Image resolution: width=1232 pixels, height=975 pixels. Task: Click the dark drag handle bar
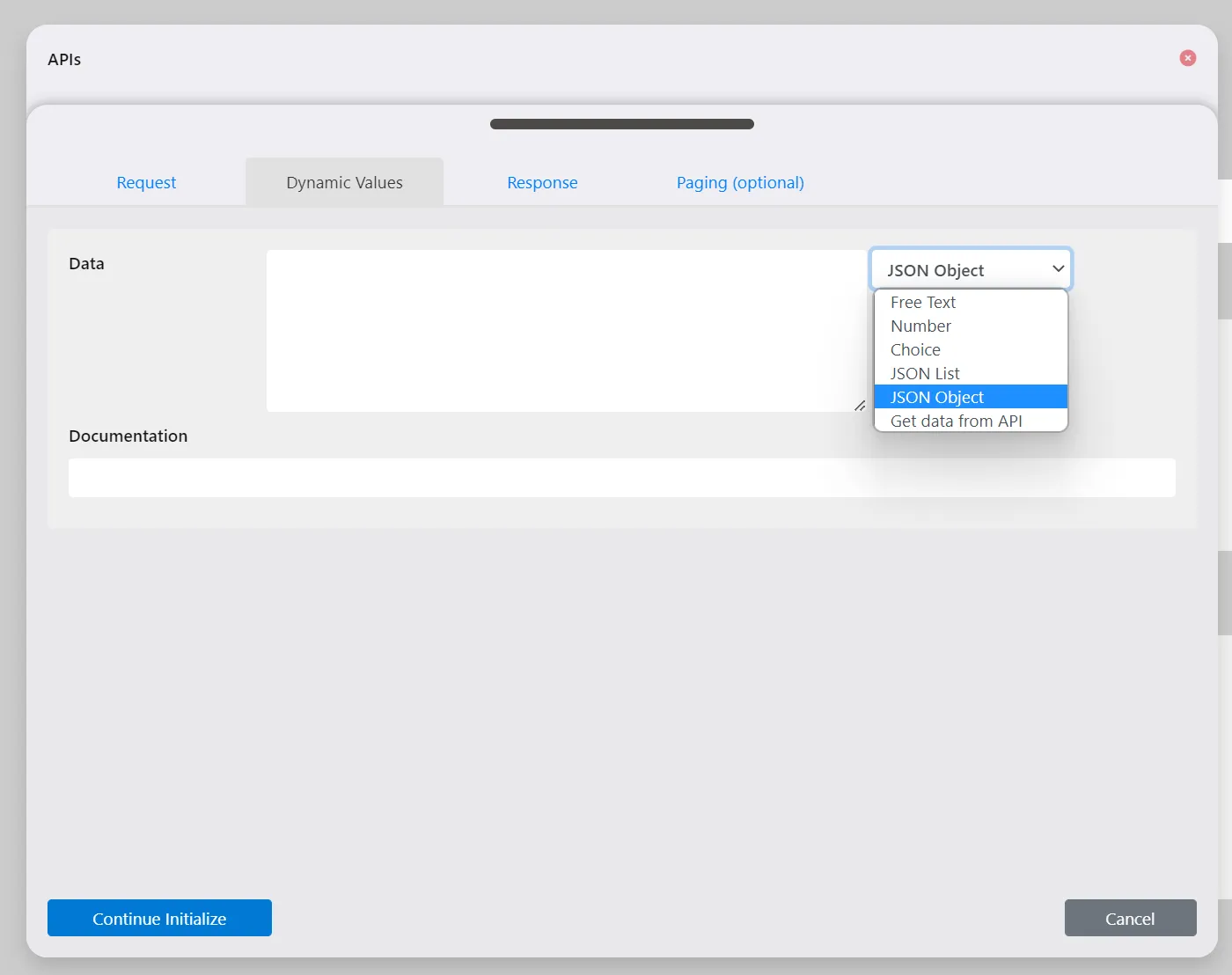pos(622,124)
